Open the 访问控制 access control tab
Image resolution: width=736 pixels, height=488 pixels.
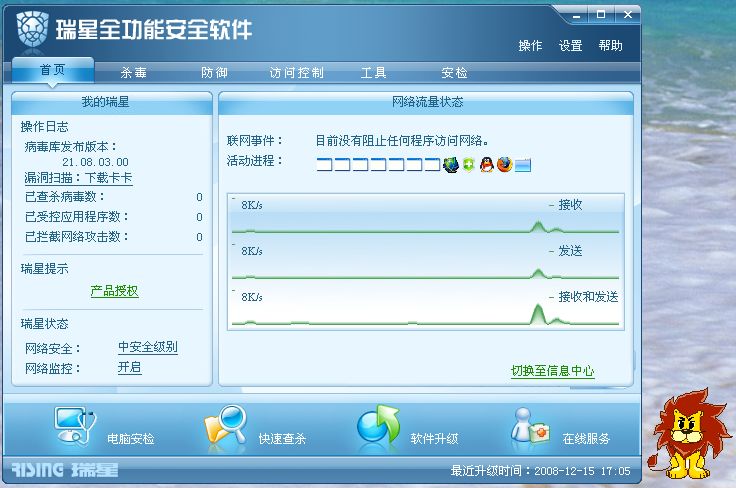(296, 73)
